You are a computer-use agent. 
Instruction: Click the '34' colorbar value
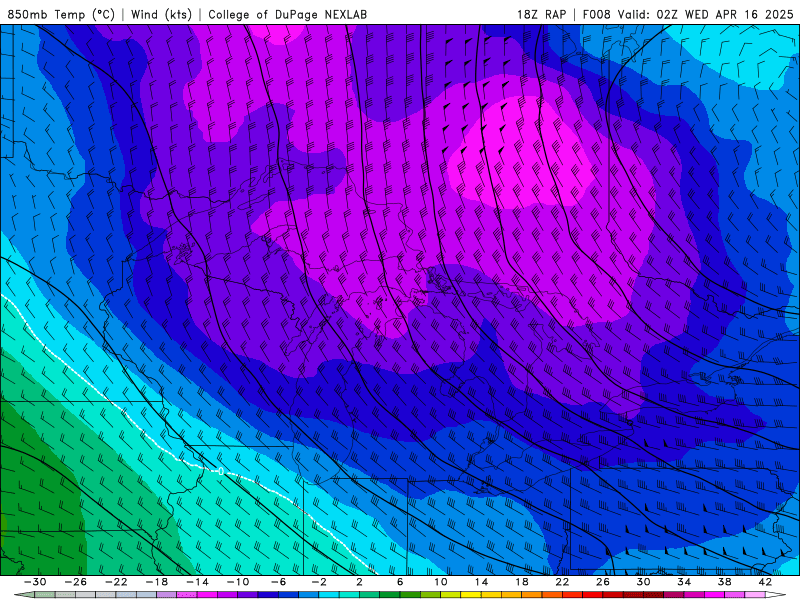click(x=684, y=582)
